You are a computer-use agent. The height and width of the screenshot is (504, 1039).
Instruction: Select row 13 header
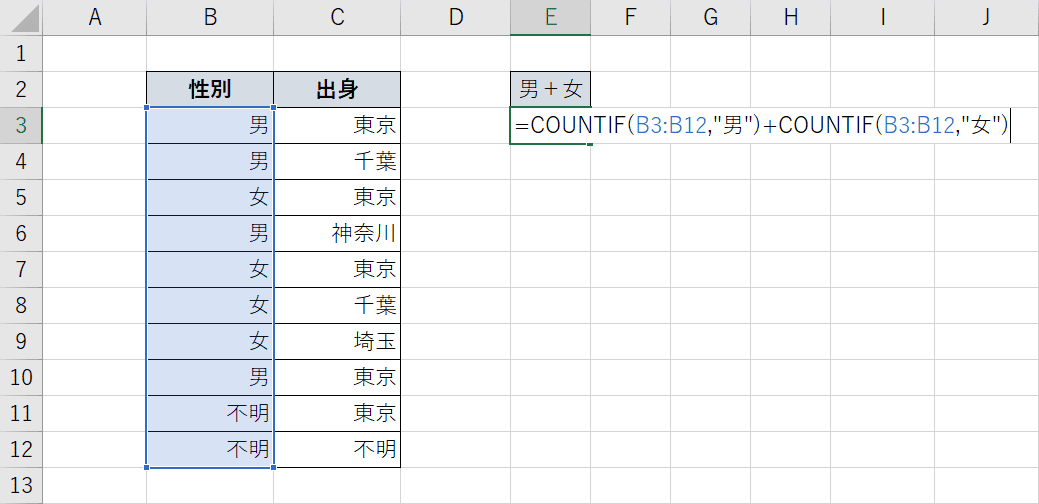[21, 486]
